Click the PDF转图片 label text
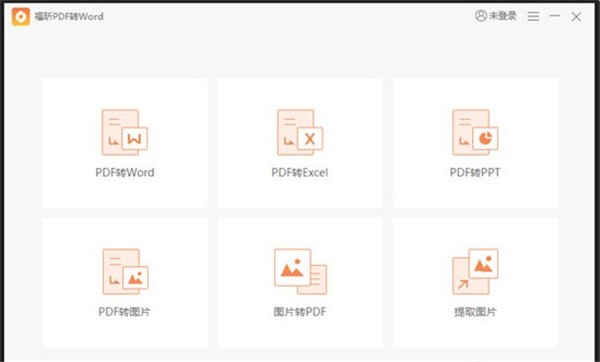This screenshot has width=600, height=362. (x=124, y=312)
